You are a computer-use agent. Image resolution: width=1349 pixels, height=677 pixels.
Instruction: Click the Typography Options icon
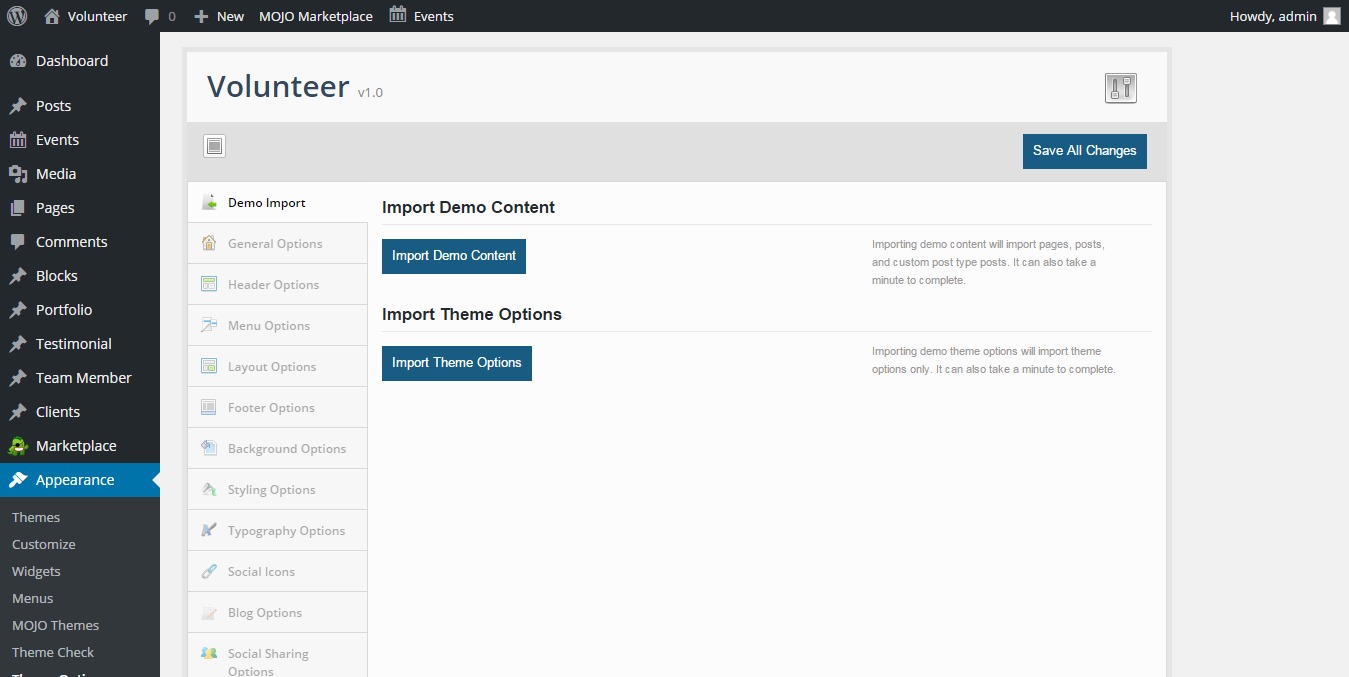click(x=209, y=530)
